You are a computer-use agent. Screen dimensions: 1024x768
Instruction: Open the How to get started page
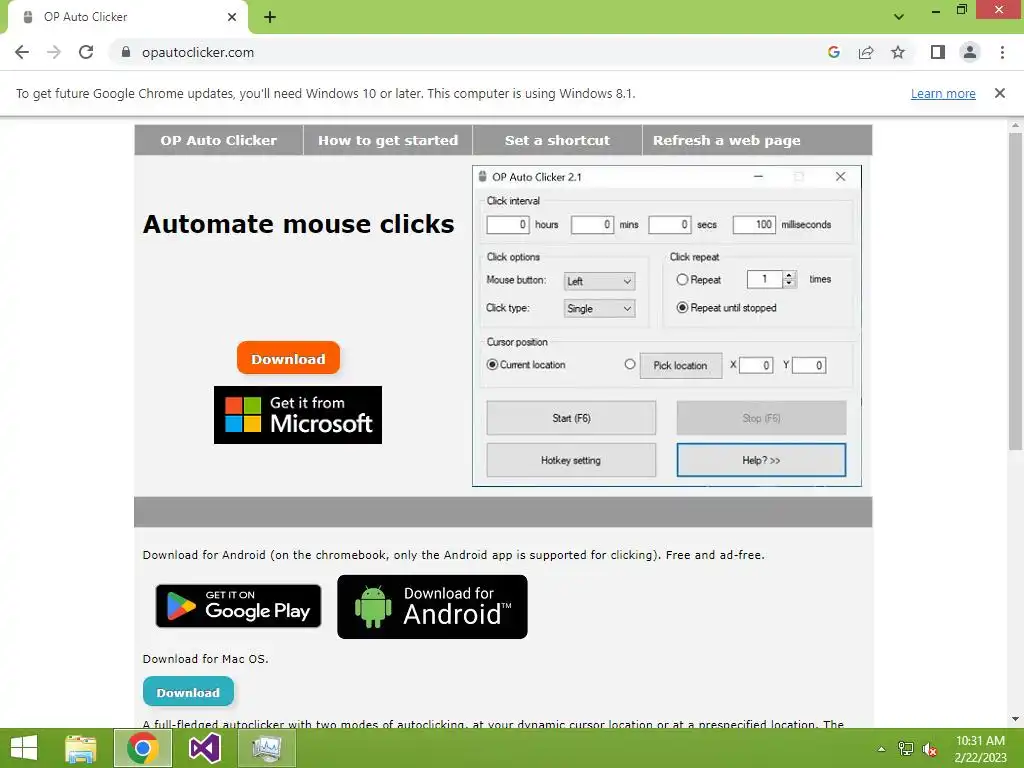[x=388, y=140]
